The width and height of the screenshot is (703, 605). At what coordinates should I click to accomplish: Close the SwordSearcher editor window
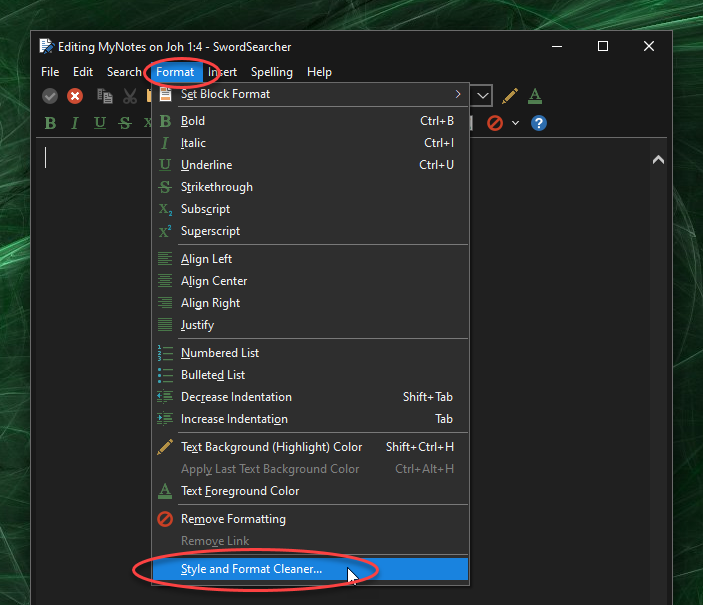pyautogui.click(x=649, y=46)
